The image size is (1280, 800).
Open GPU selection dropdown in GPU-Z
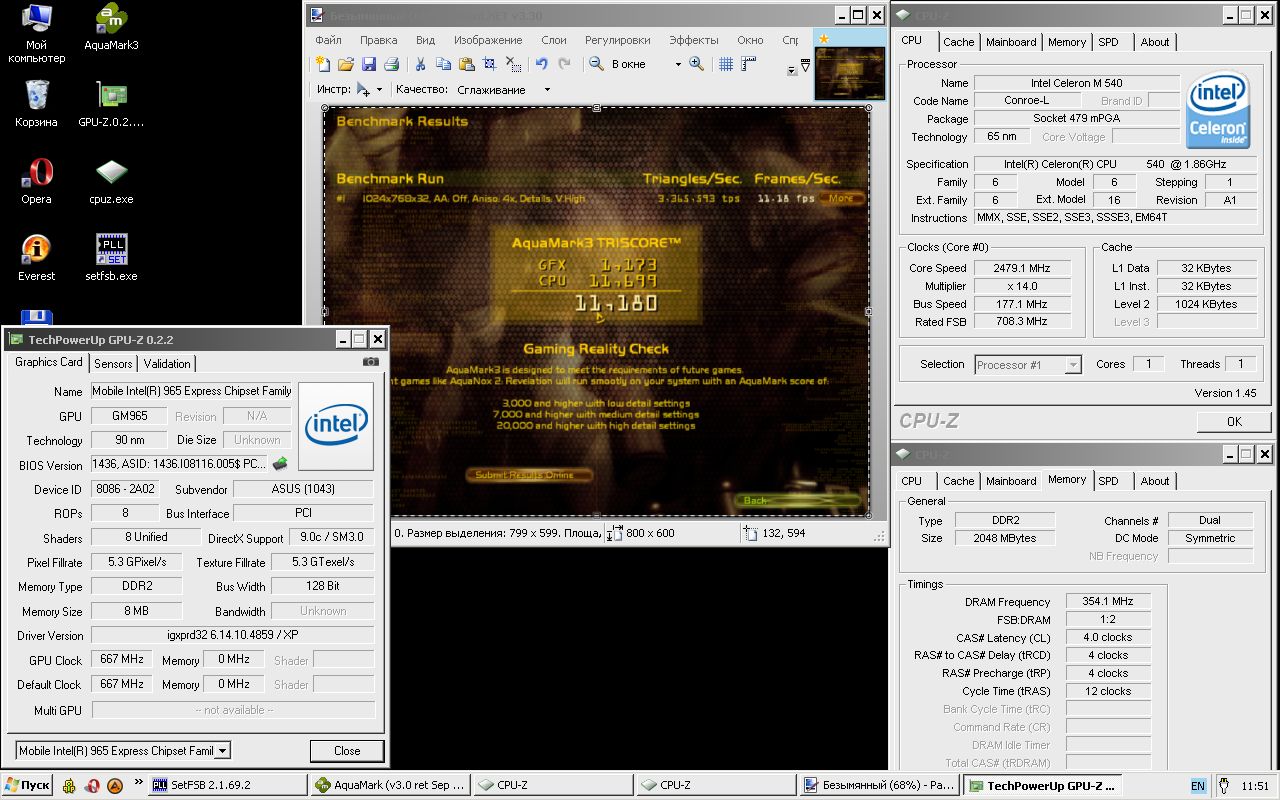pyautogui.click(x=223, y=751)
